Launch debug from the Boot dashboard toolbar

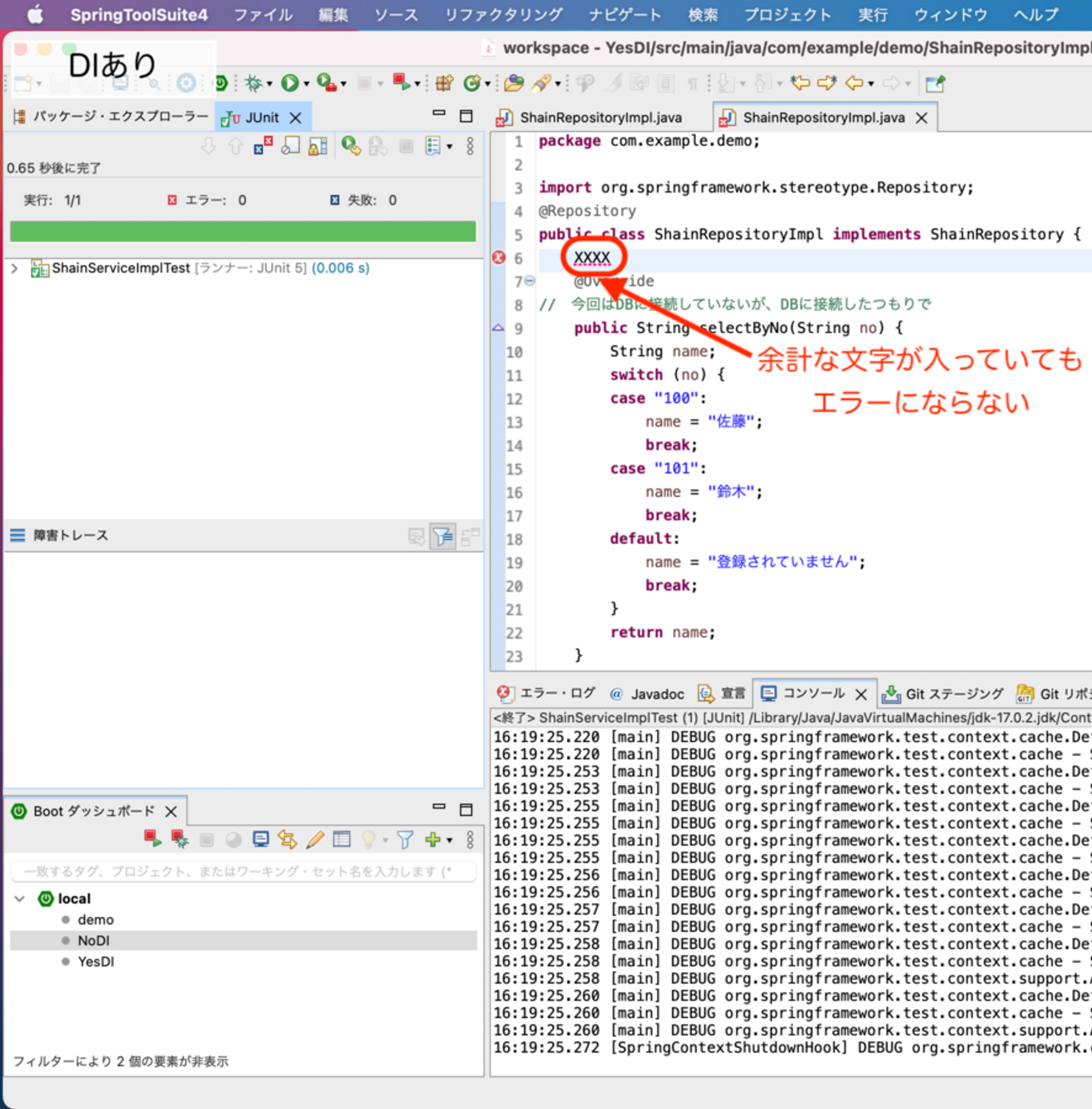coord(180,840)
